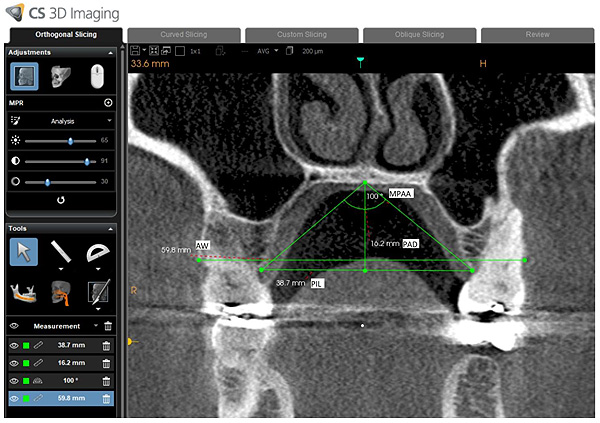Toggle visibility of all measurements

pos(14,326)
